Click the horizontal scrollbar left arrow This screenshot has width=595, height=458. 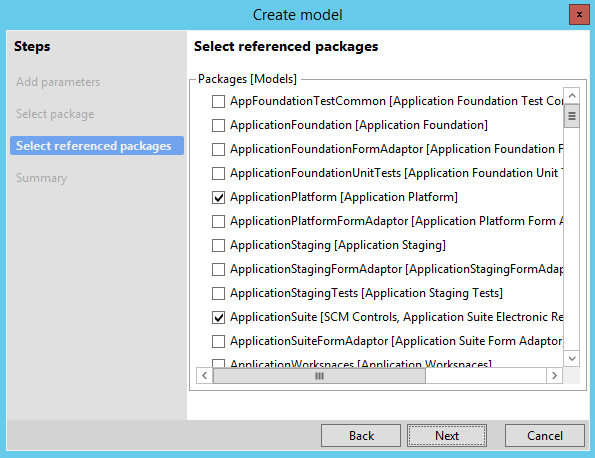pyautogui.click(x=205, y=376)
